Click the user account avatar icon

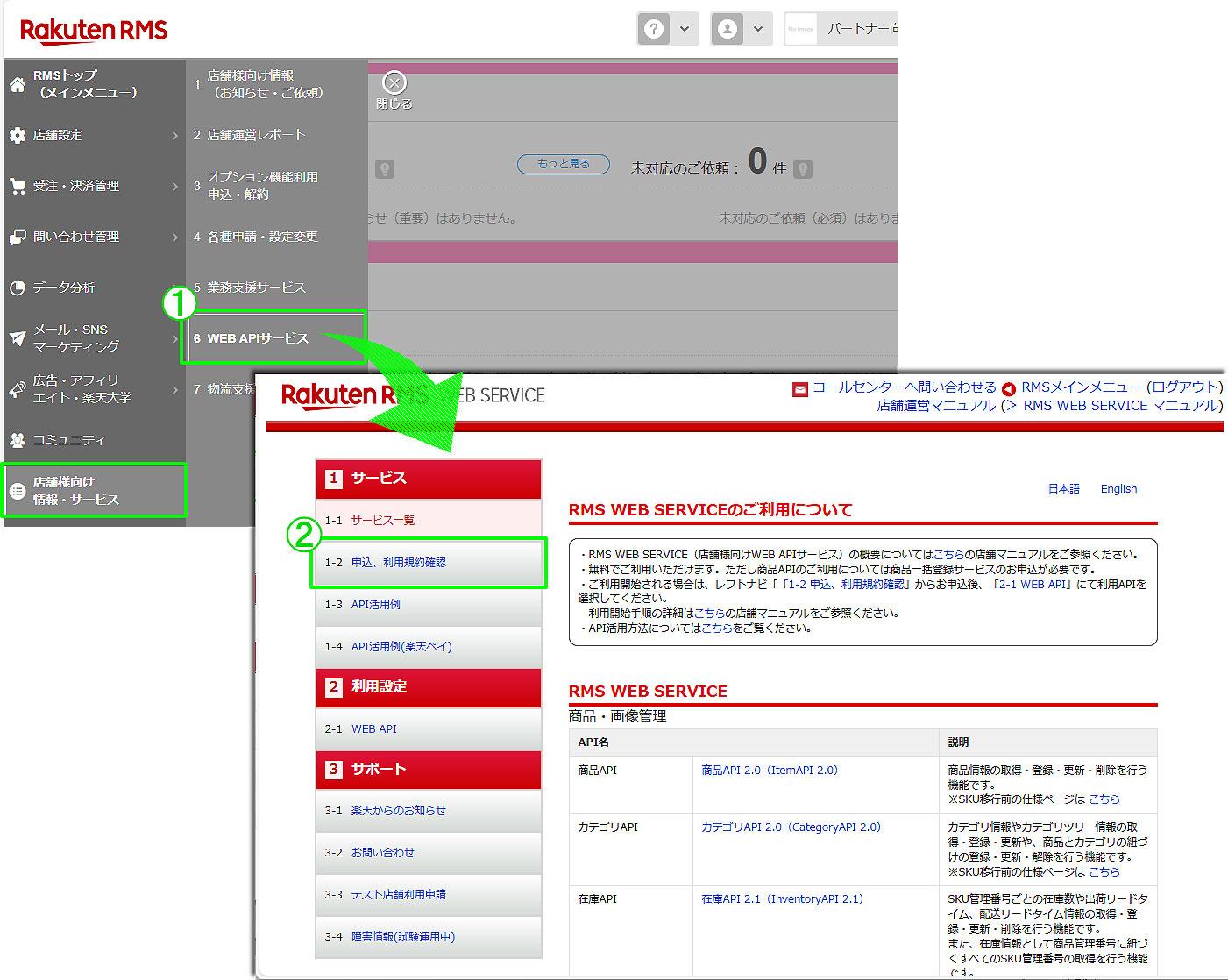[x=727, y=29]
